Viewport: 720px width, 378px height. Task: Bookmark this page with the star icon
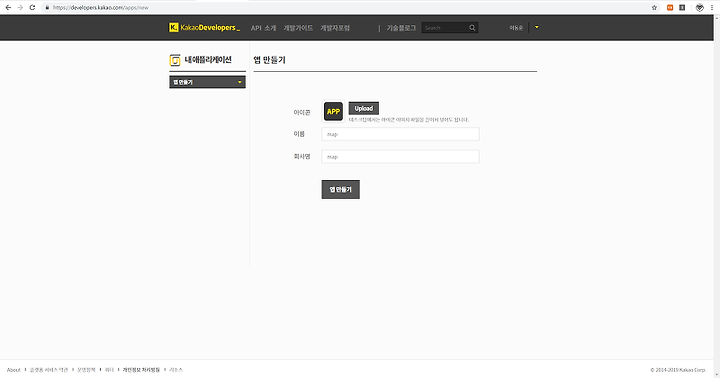654,7
